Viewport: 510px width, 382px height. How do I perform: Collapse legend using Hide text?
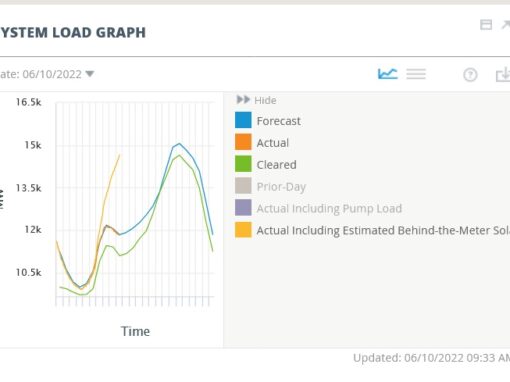tap(265, 100)
